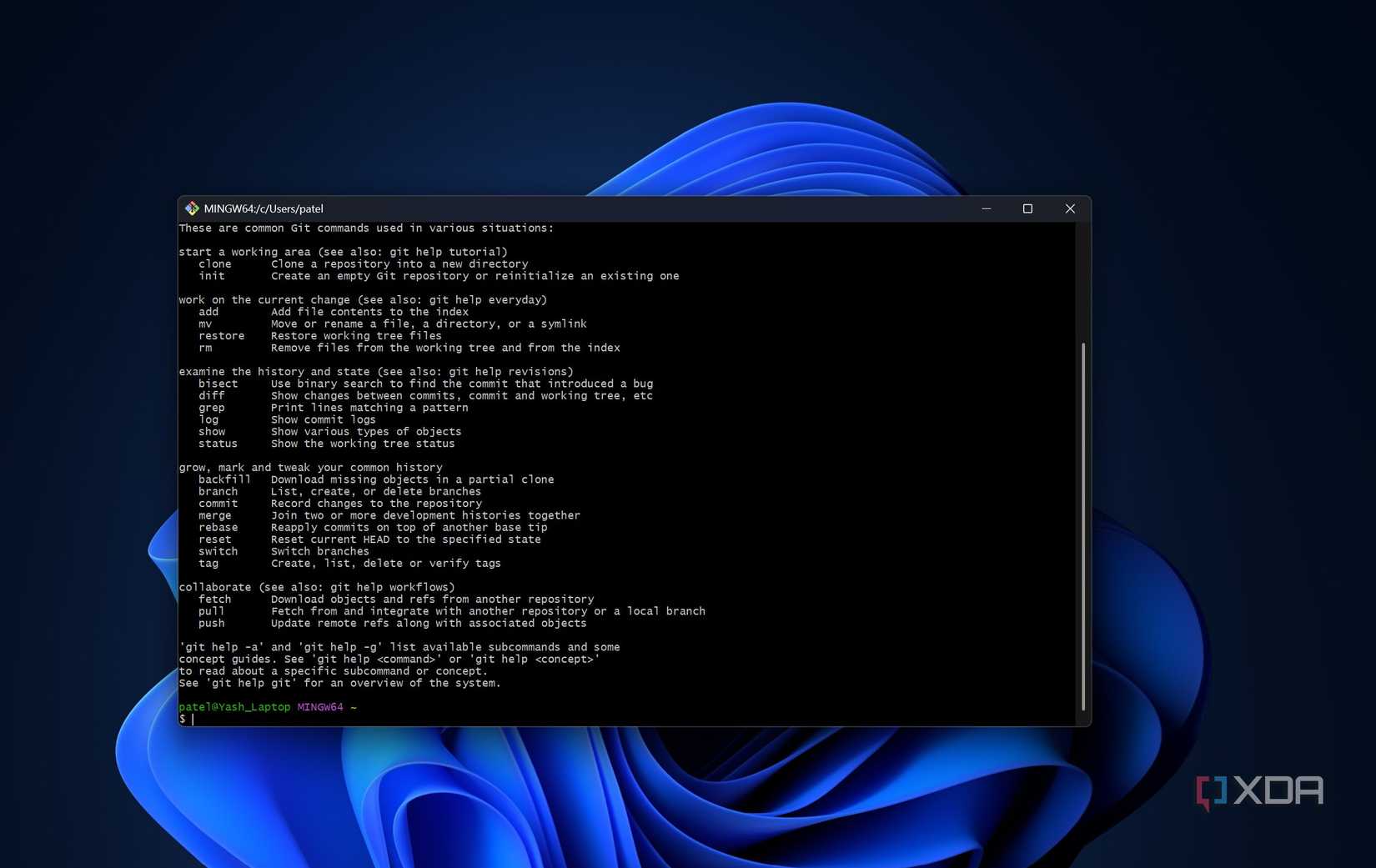Click the terminal vertical scrollbar thumb

(1083, 526)
